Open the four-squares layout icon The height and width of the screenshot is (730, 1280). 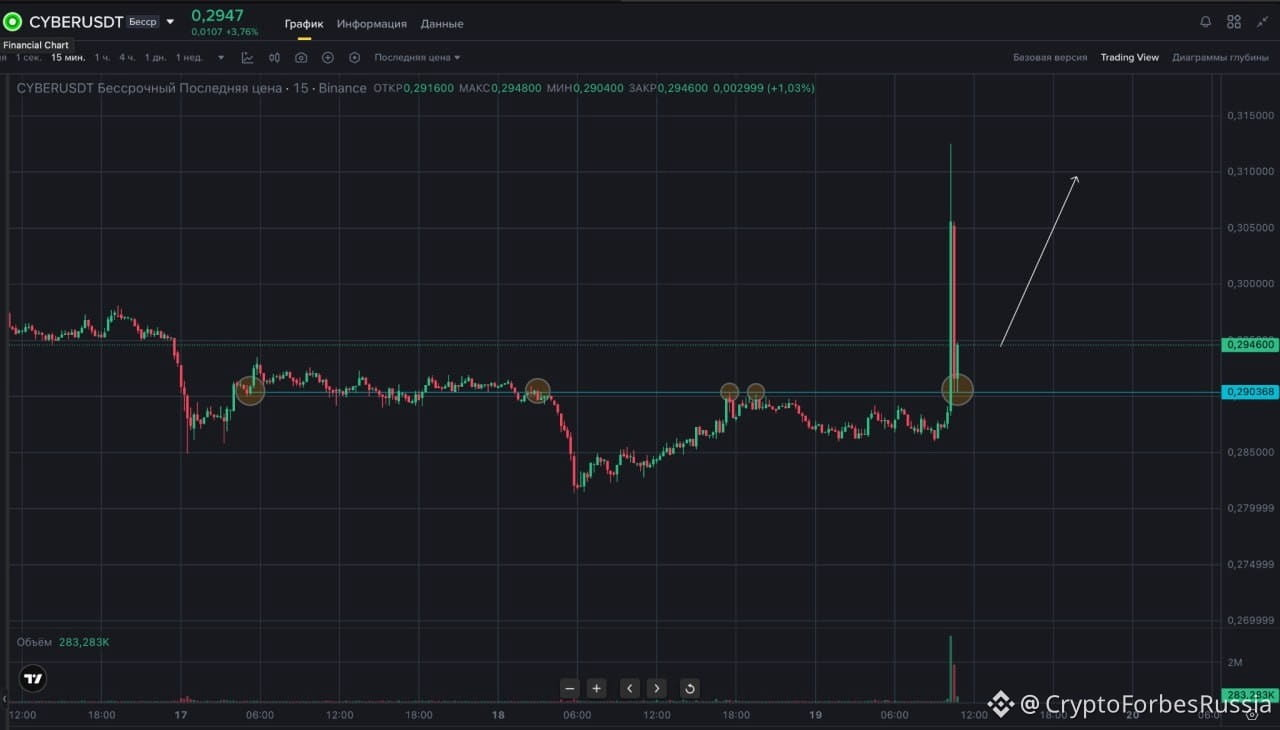pos(1234,21)
